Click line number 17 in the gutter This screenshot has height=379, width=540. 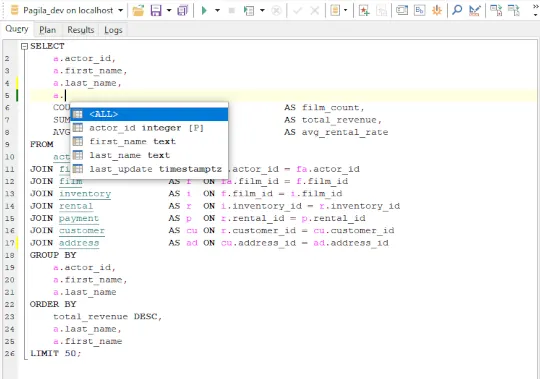10,243
